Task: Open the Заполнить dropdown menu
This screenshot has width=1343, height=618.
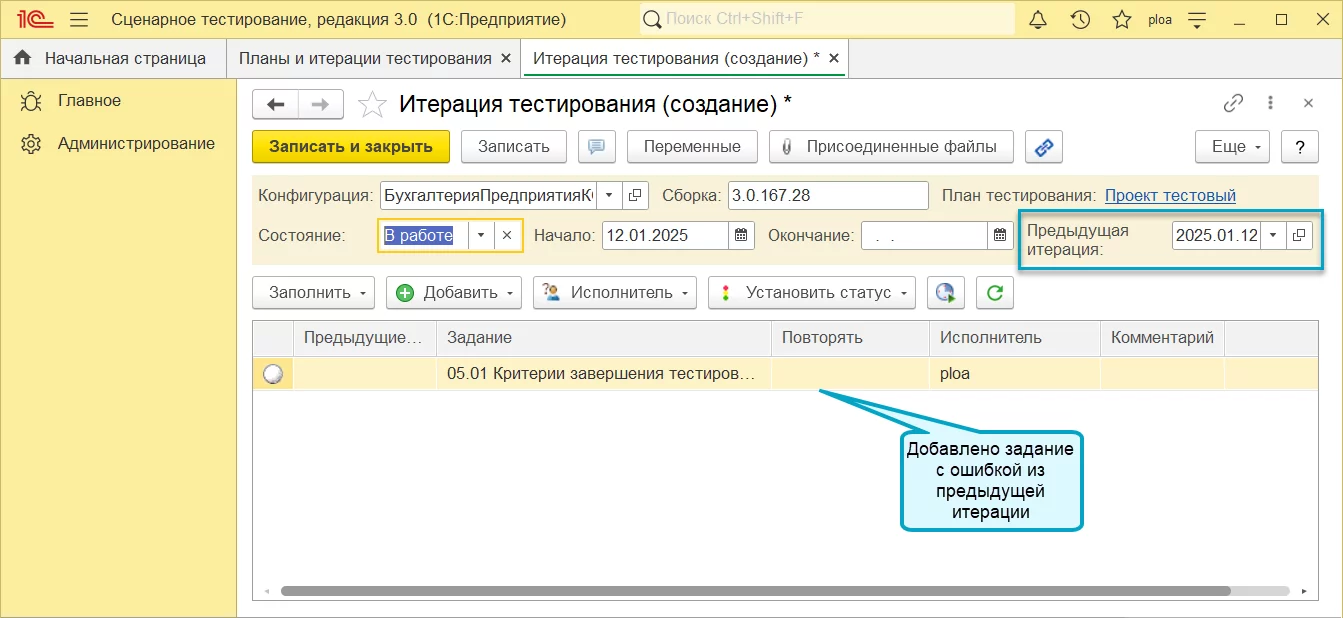Action: [313, 293]
